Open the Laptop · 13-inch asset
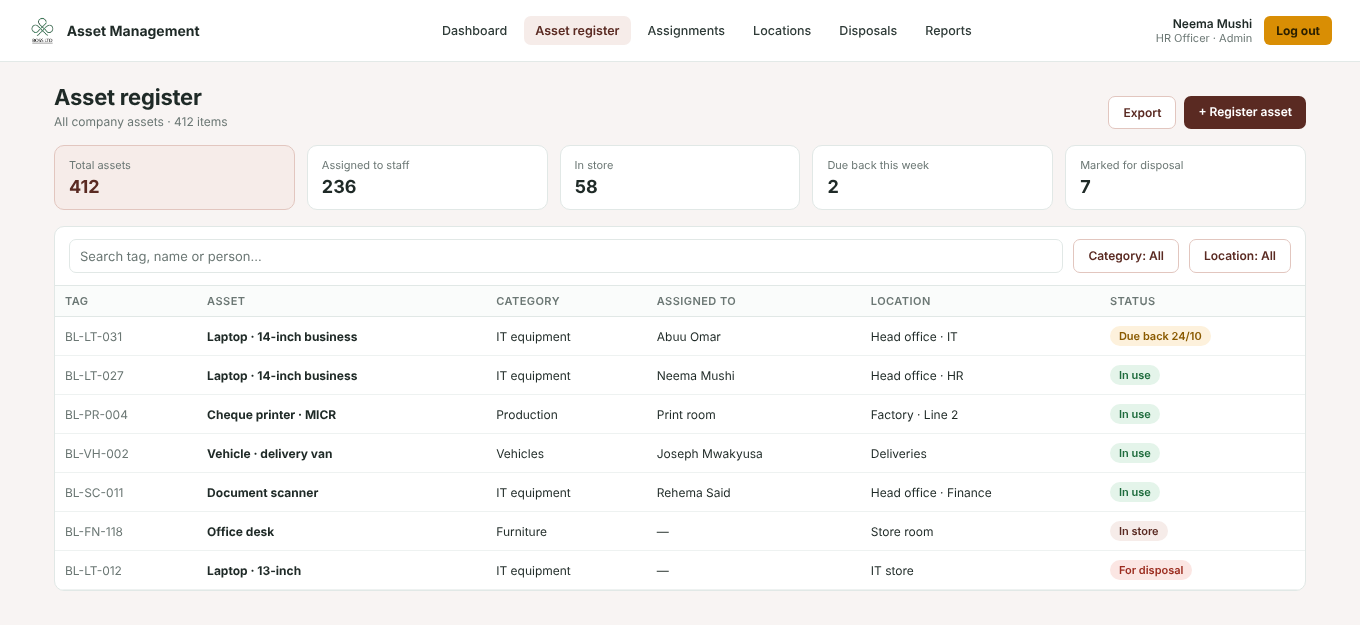This screenshot has height=625, width=1360. pyautogui.click(x=254, y=571)
